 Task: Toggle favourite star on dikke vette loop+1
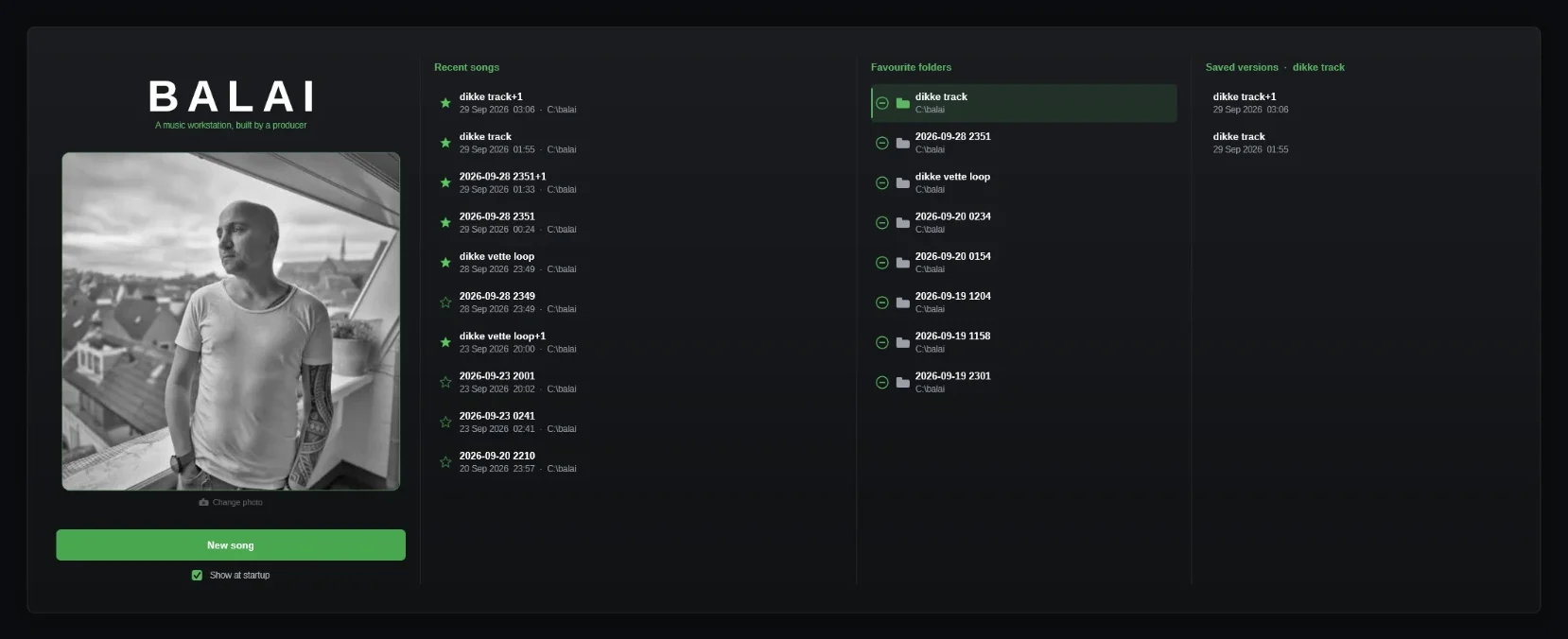[445, 342]
